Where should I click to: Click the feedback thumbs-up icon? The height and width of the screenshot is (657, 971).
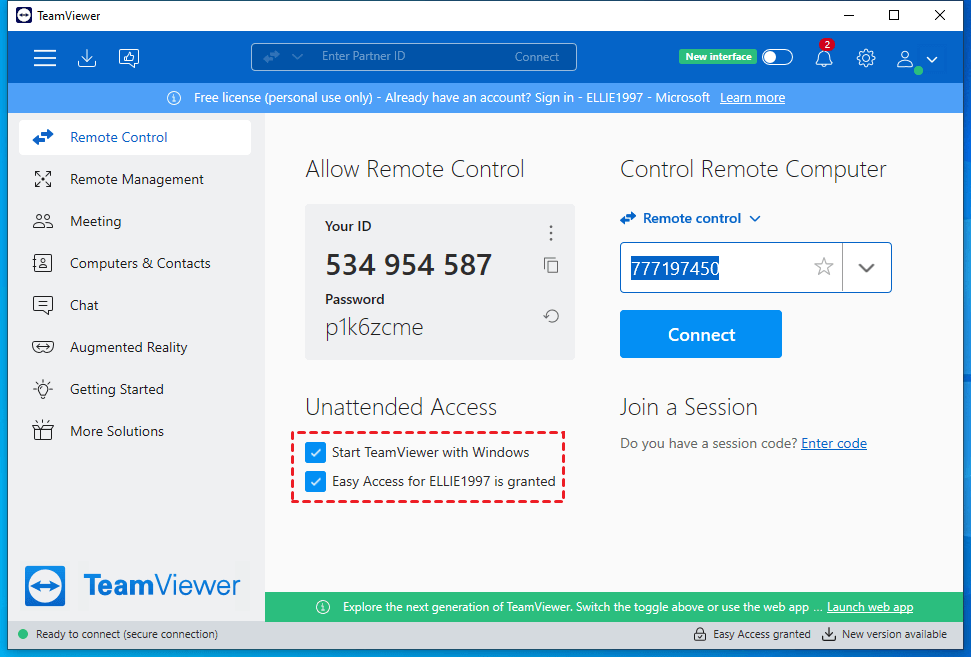coord(129,58)
